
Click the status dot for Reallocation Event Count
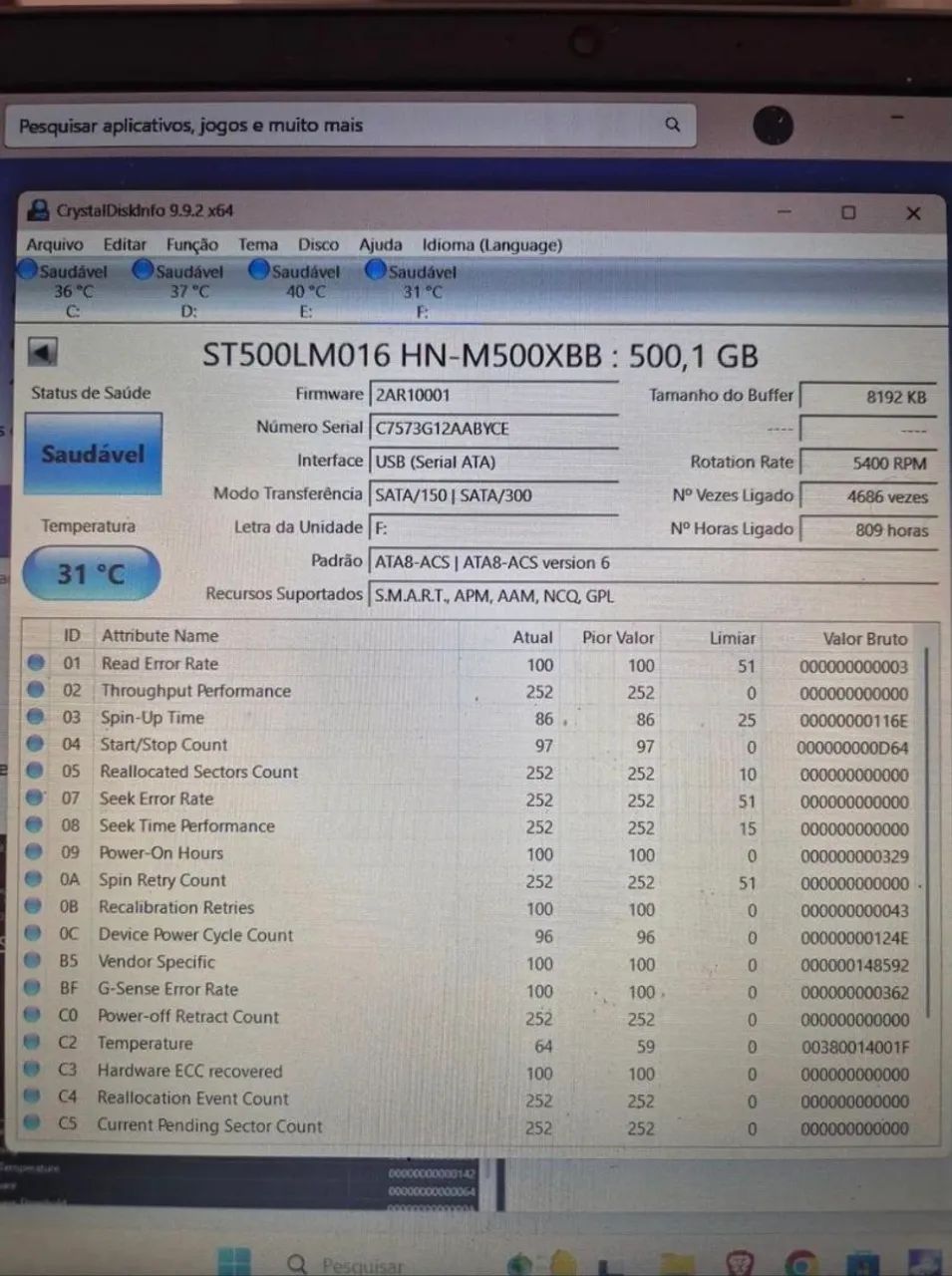[32, 1096]
